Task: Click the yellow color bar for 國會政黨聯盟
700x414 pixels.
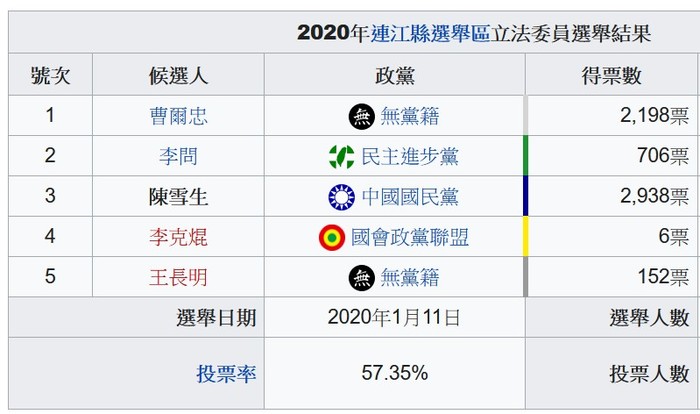Action: (525, 237)
